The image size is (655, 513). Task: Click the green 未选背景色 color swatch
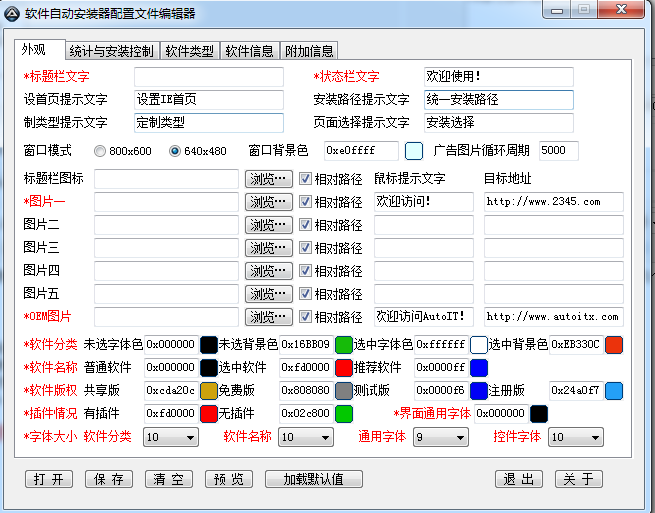[x=343, y=345]
